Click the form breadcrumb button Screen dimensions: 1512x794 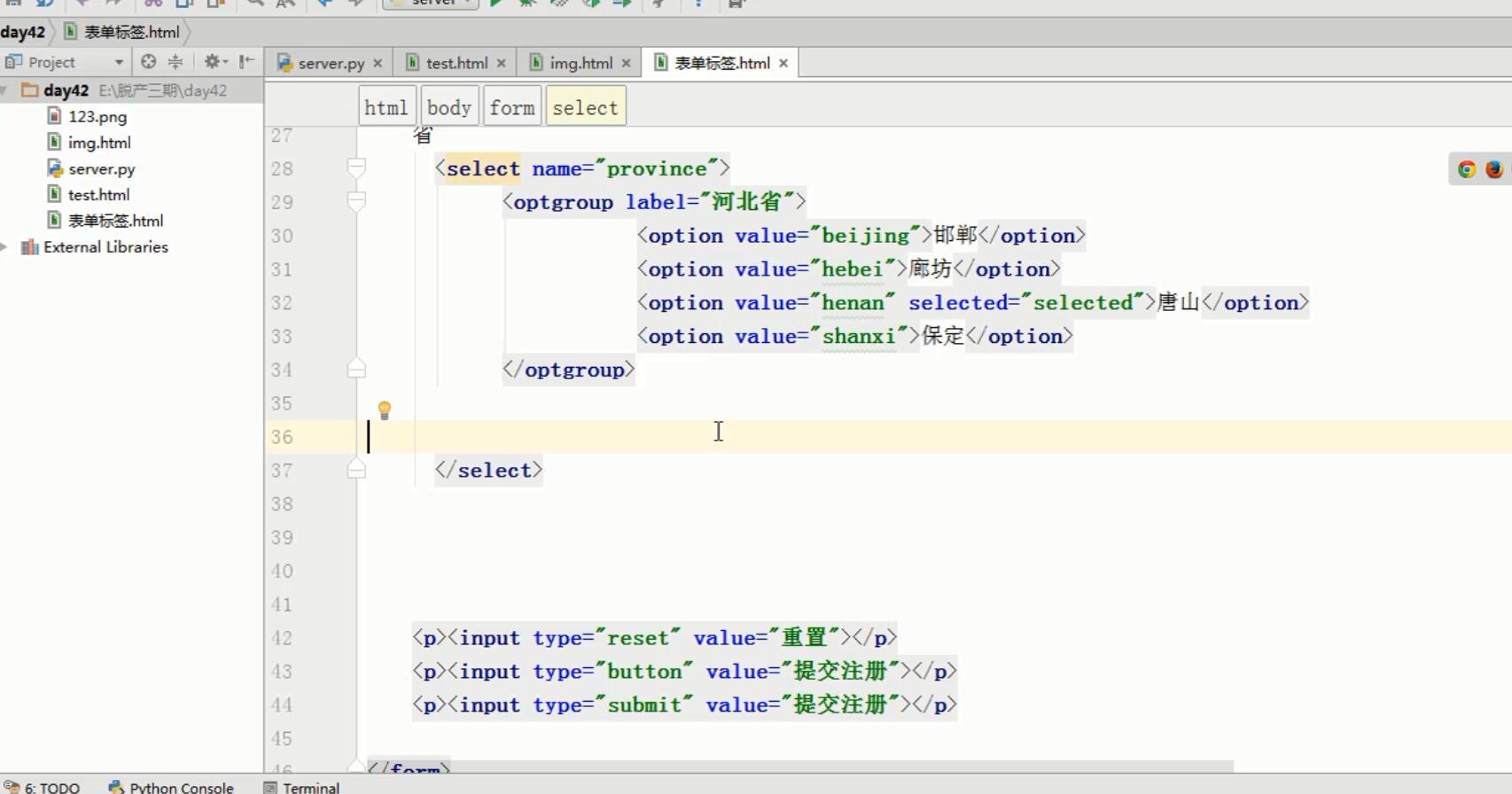512,107
